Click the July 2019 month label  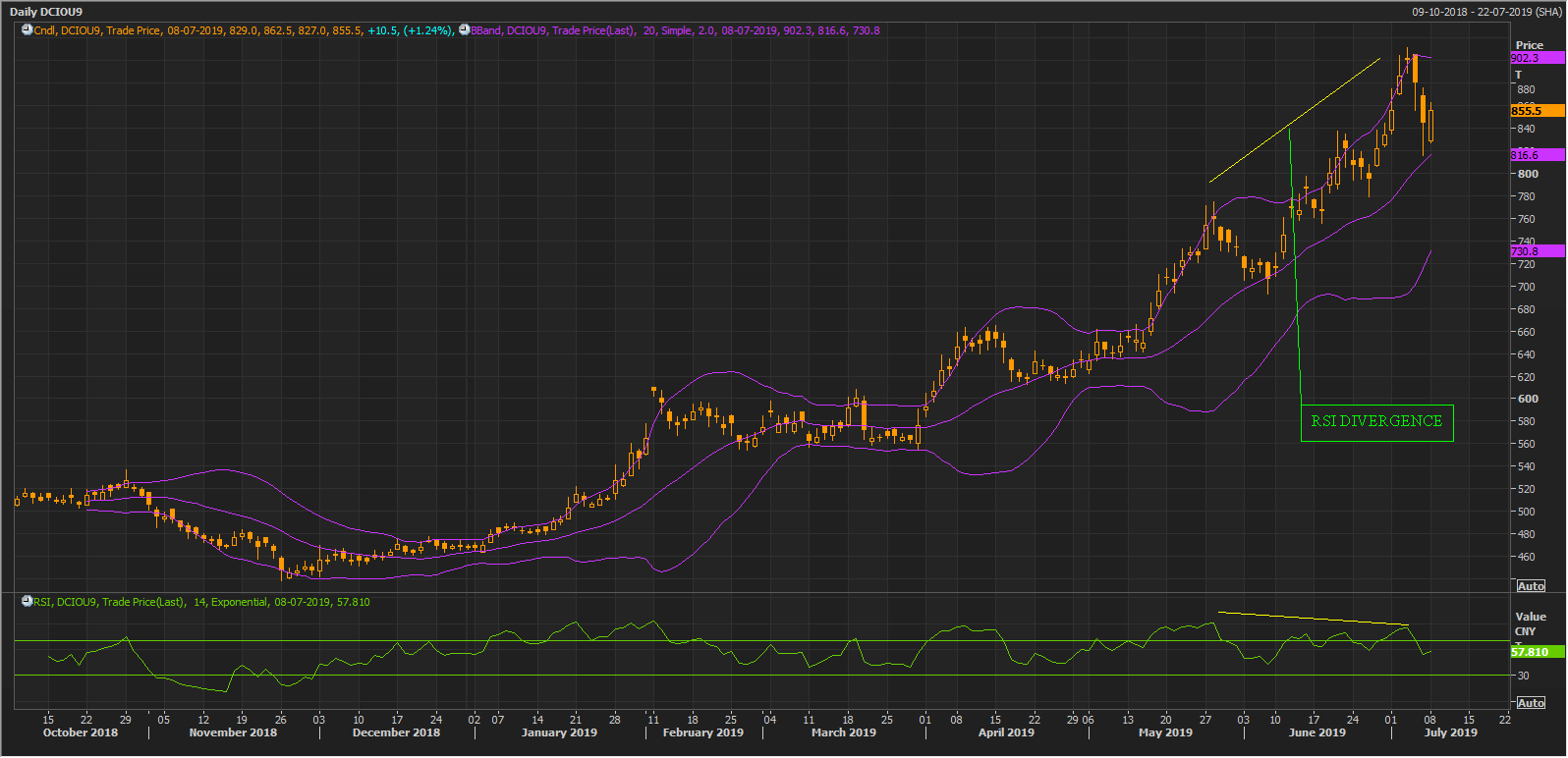point(1451,732)
